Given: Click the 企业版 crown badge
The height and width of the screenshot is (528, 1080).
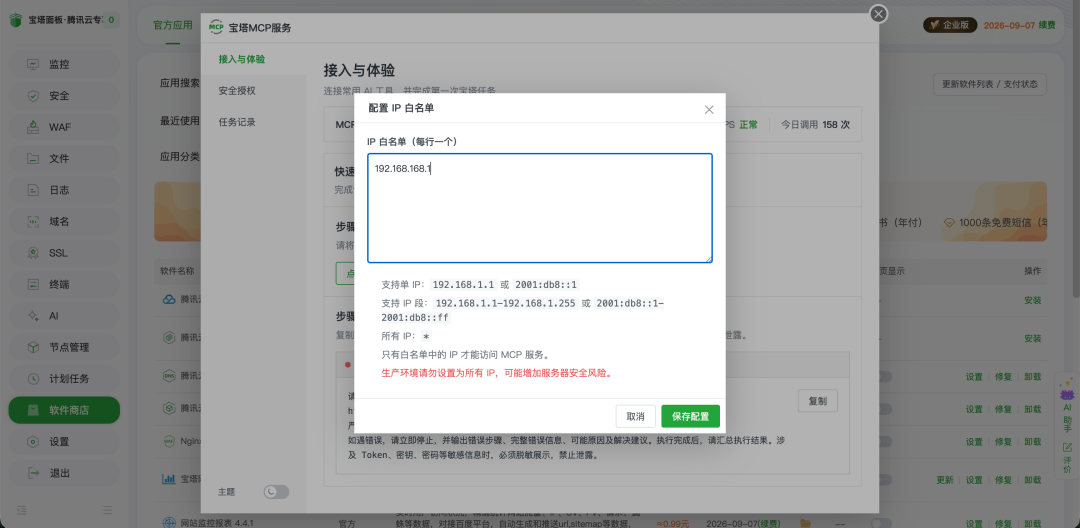Looking at the screenshot, I should pos(950,25).
